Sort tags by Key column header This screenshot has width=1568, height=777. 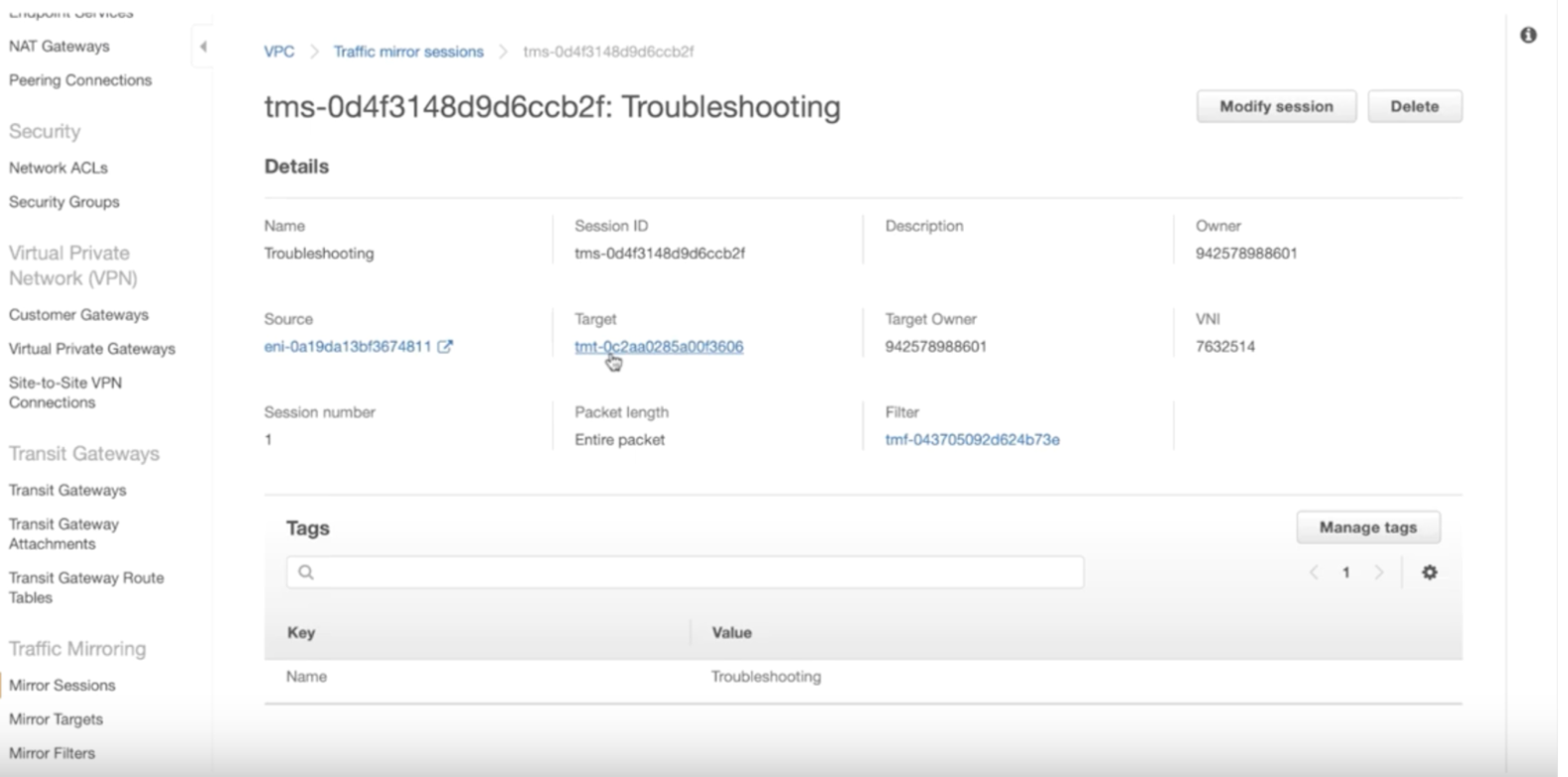pos(301,633)
